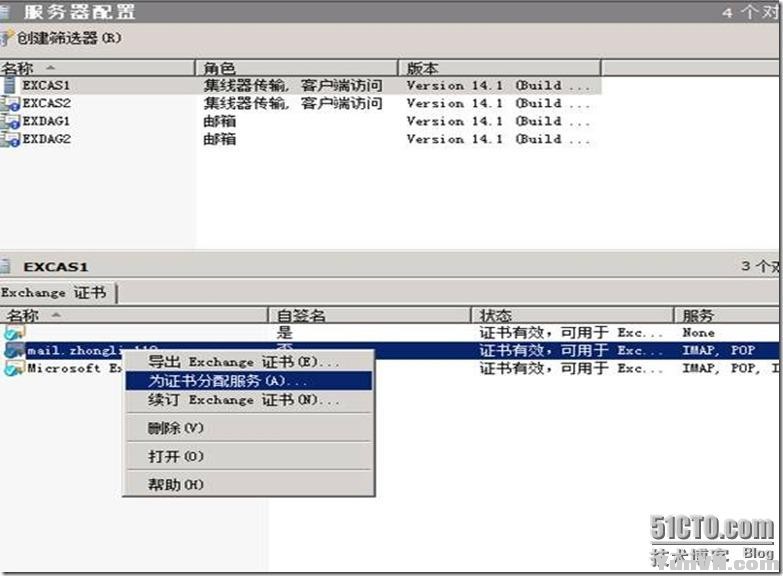Select EXDAG1 server row name
The image size is (783, 576).
[x=46, y=121]
